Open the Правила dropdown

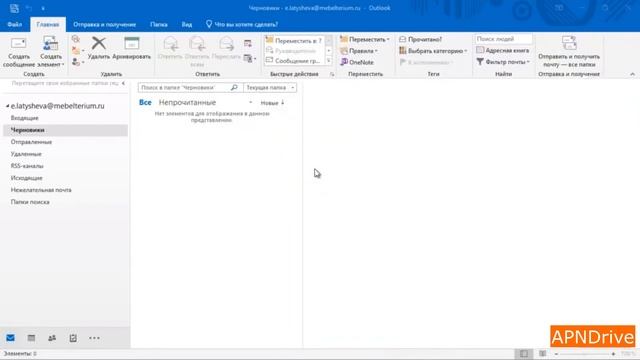[359, 51]
